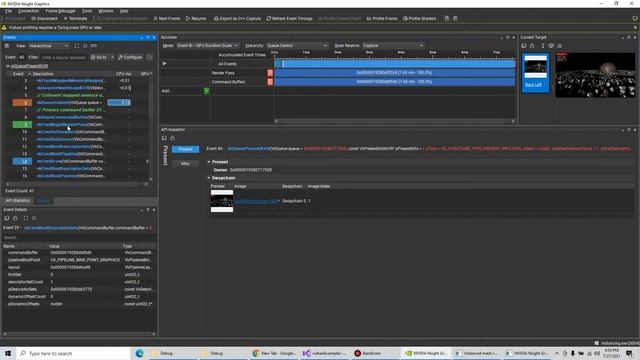The width and height of the screenshot is (640, 360).
Task: Click the swapchain preview thumbnail
Action: (222, 201)
